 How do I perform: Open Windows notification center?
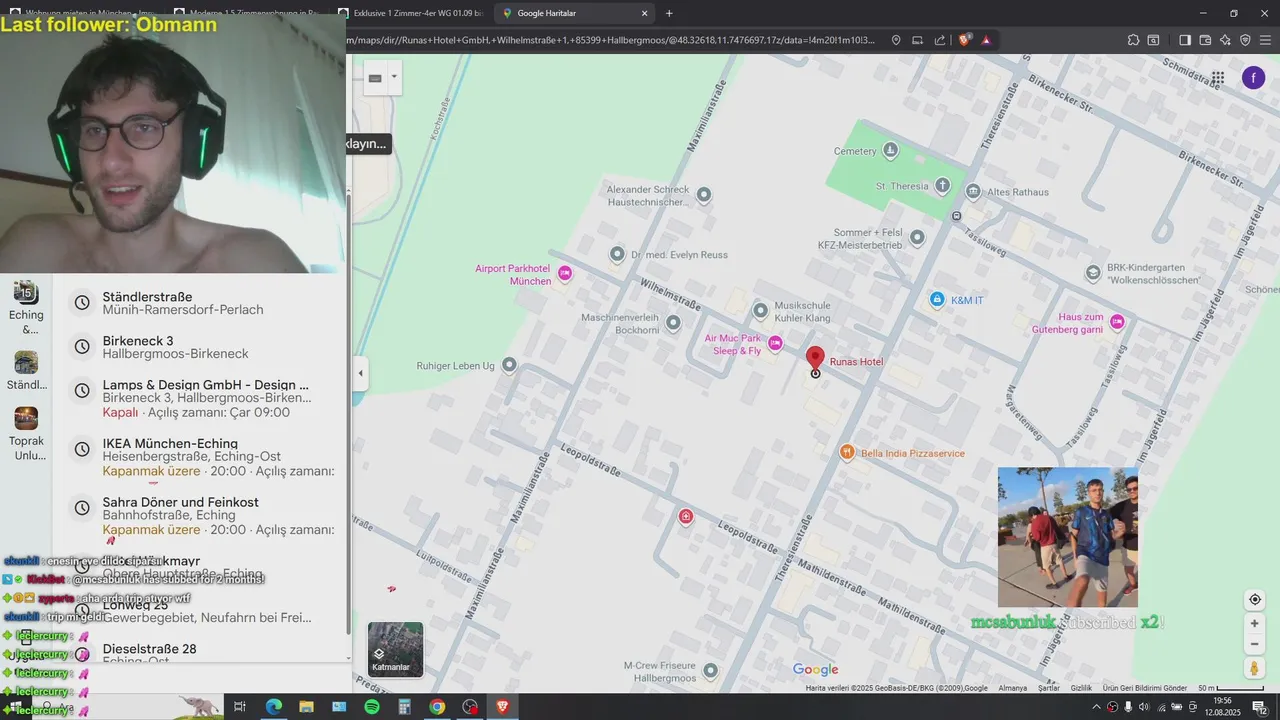coord(1260,707)
